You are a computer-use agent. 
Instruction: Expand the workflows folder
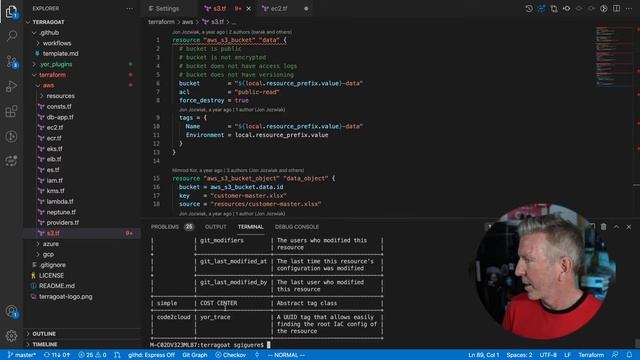tap(82, 43)
